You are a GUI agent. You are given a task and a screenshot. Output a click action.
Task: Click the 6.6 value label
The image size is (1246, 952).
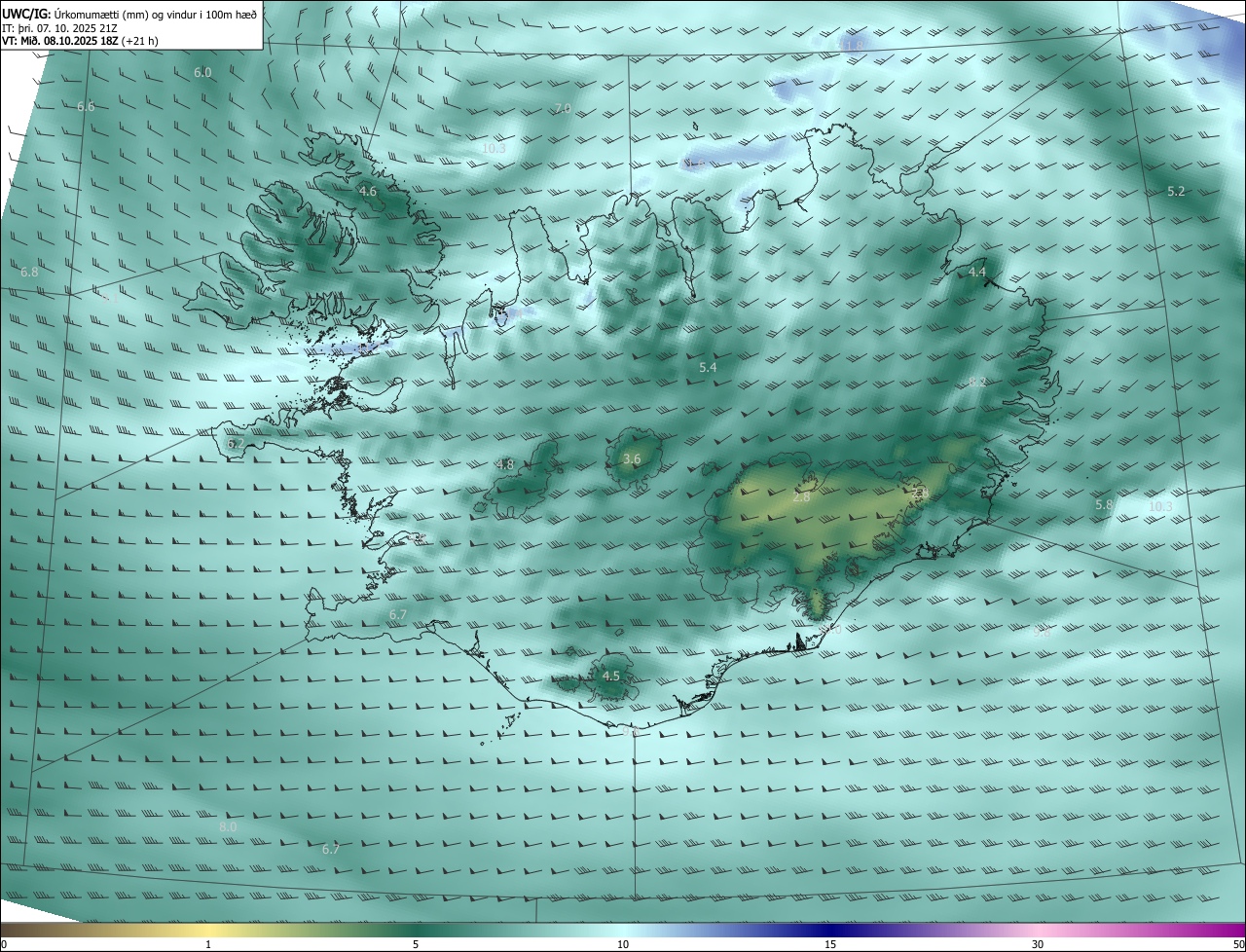(x=86, y=106)
